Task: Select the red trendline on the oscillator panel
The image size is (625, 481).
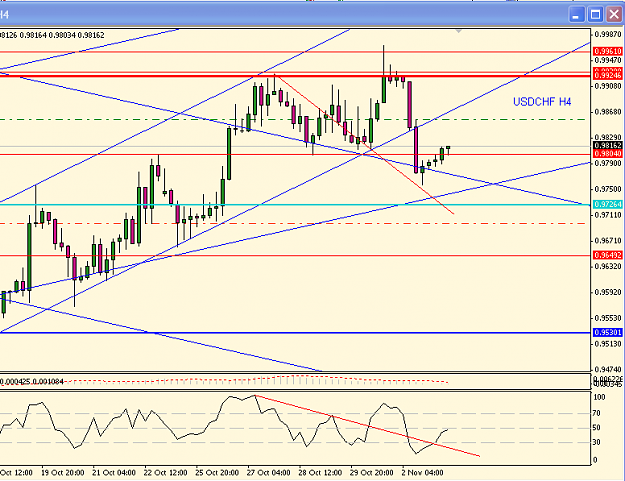Action: (x=367, y=426)
